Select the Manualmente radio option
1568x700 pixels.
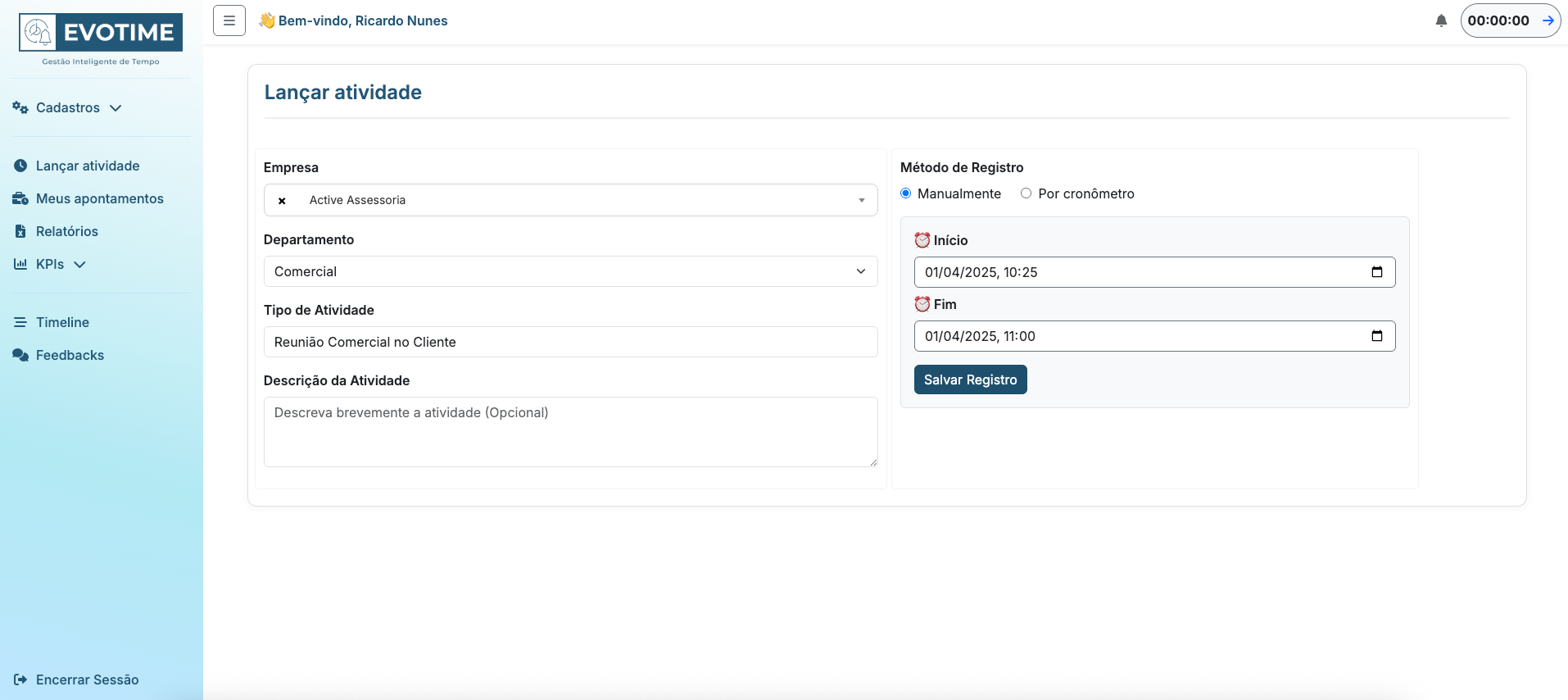[x=906, y=193]
